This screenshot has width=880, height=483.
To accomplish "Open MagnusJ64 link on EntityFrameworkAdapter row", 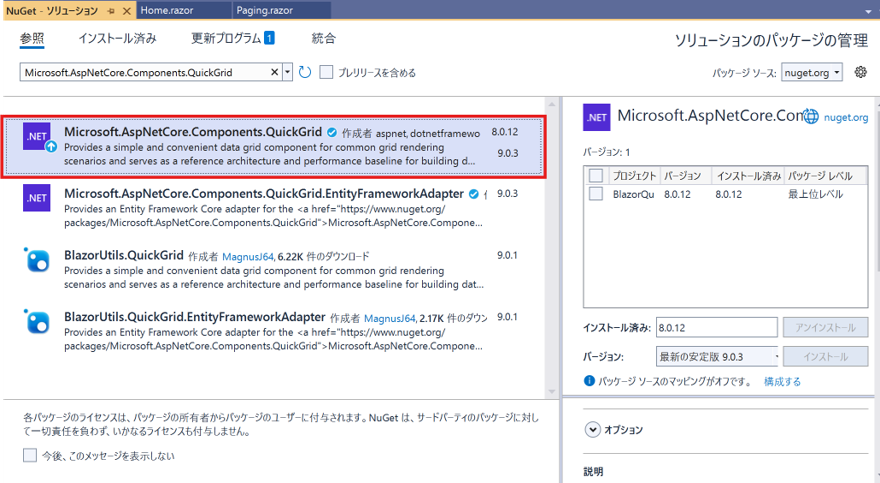I will pyautogui.click(x=389, y=318).
